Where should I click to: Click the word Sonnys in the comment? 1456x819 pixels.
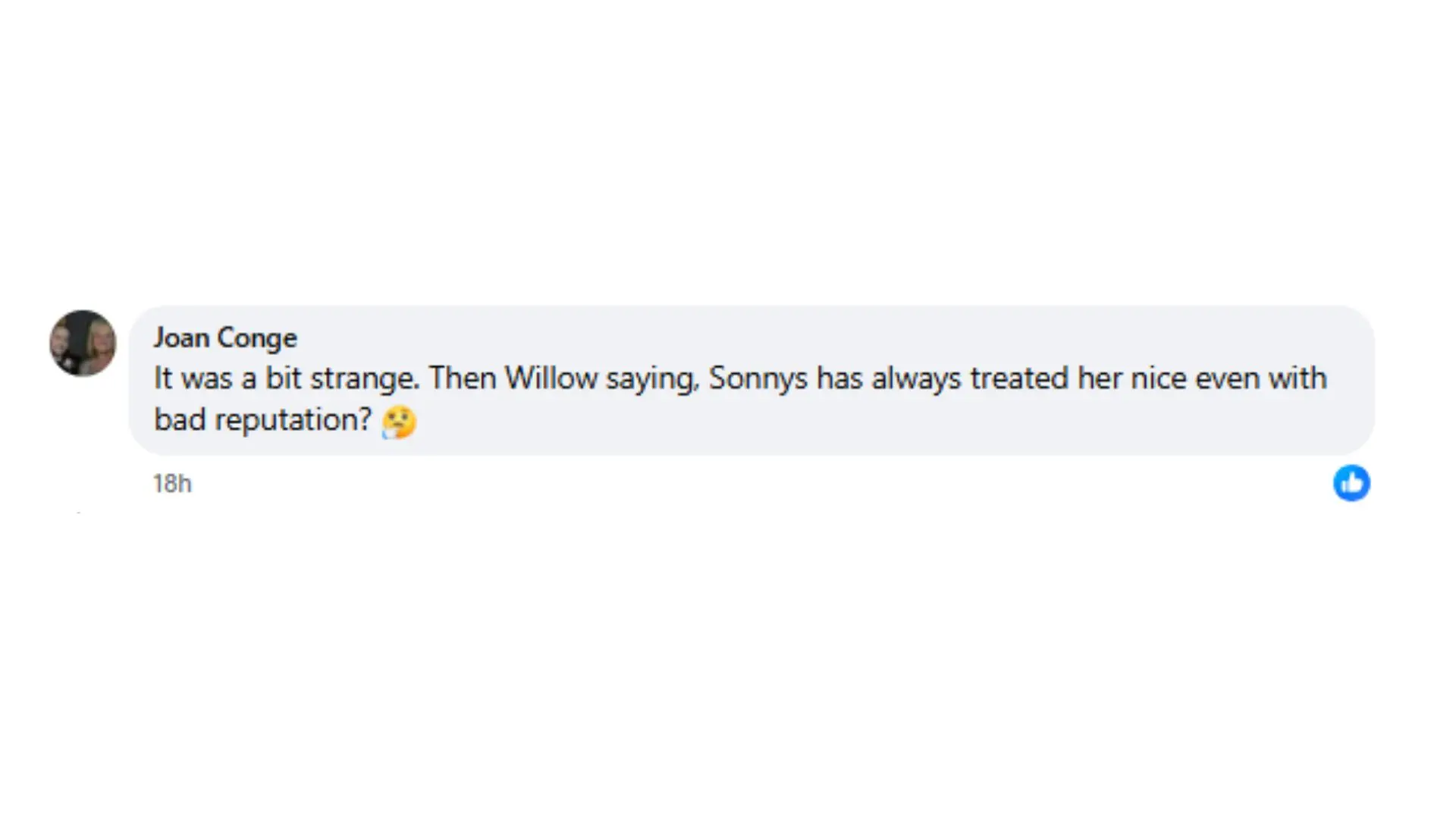758,378
